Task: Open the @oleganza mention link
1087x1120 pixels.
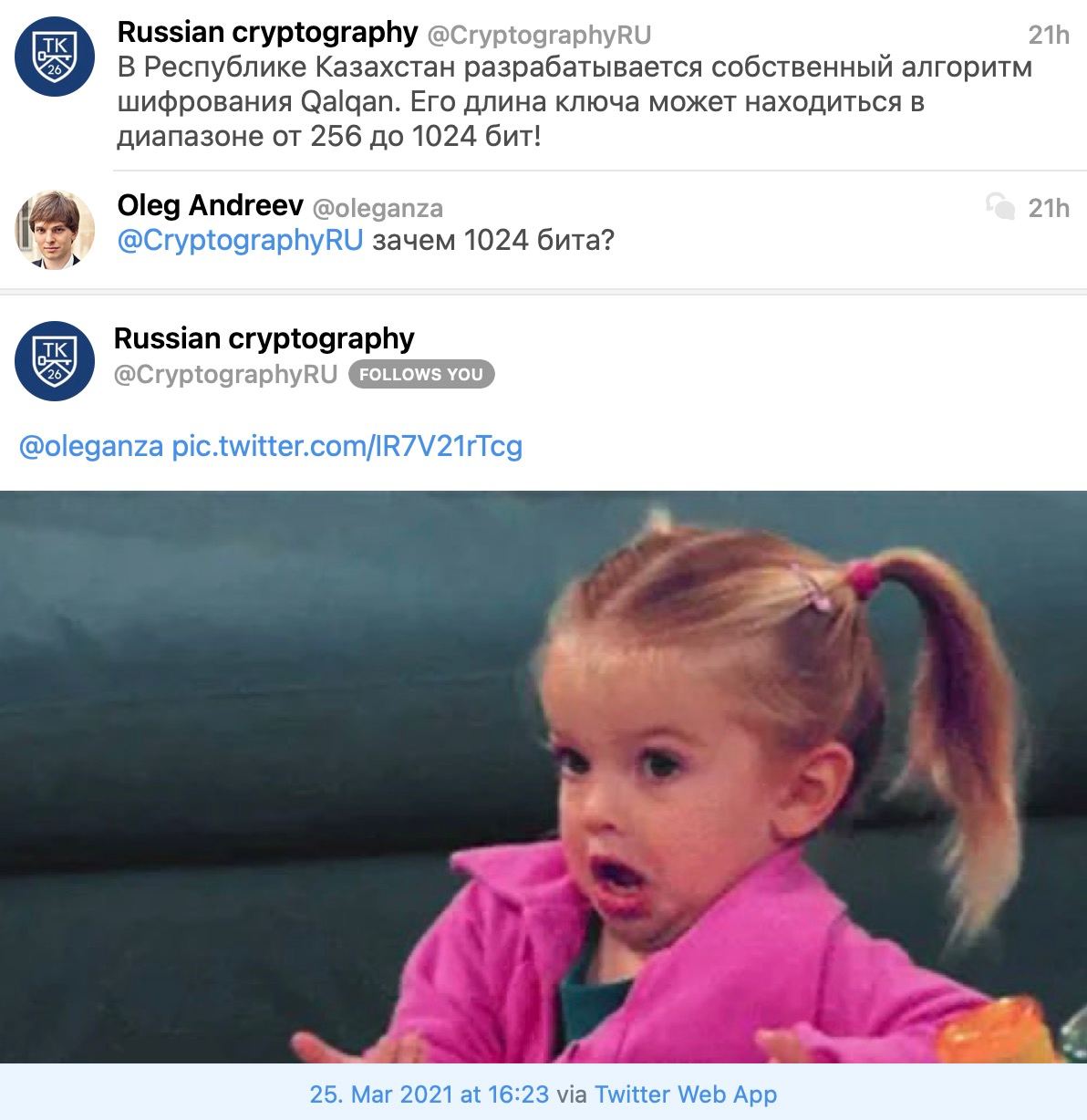Action: point(91,447)
